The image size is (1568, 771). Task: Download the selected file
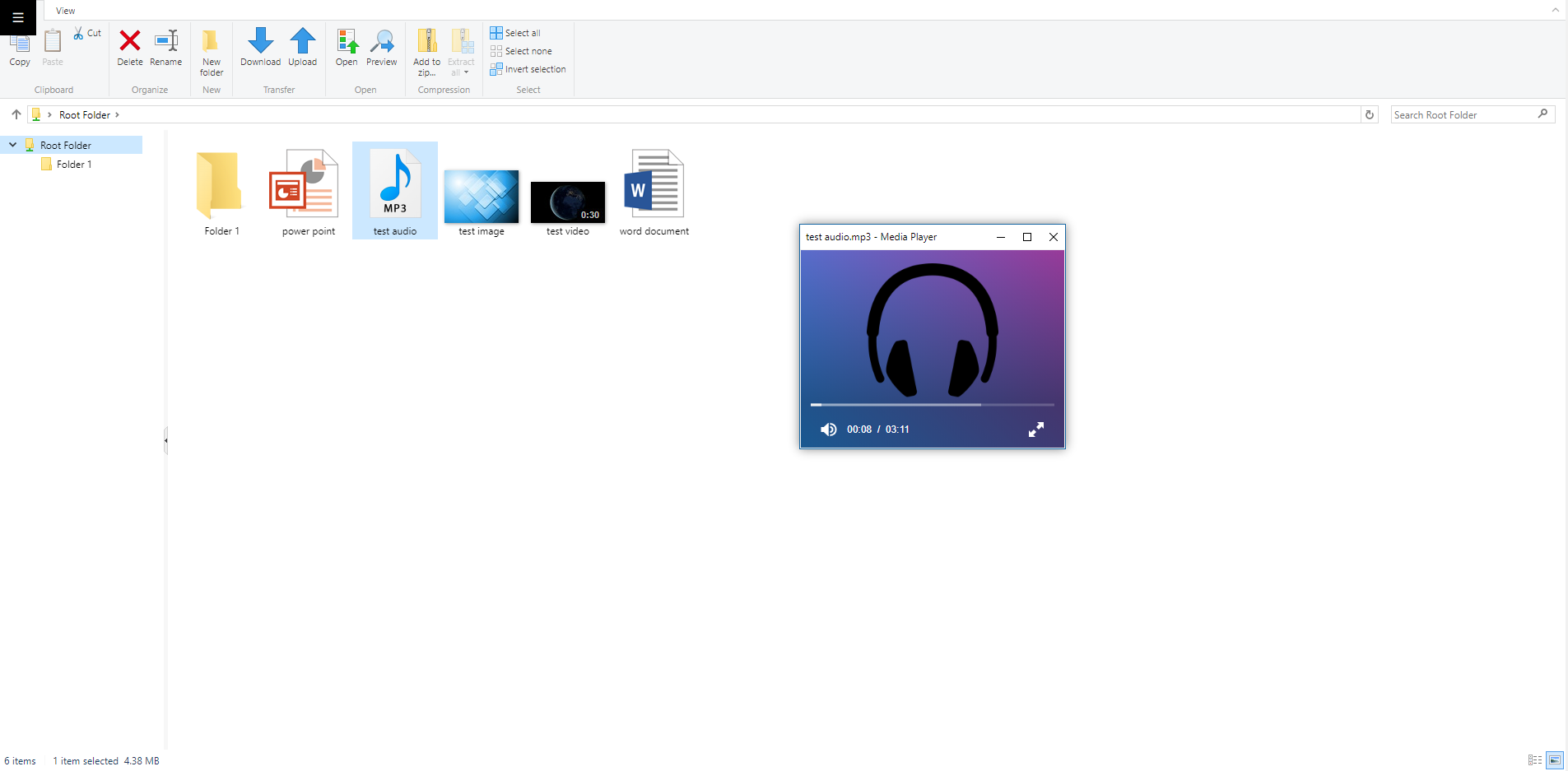click(x=260, y=48)
